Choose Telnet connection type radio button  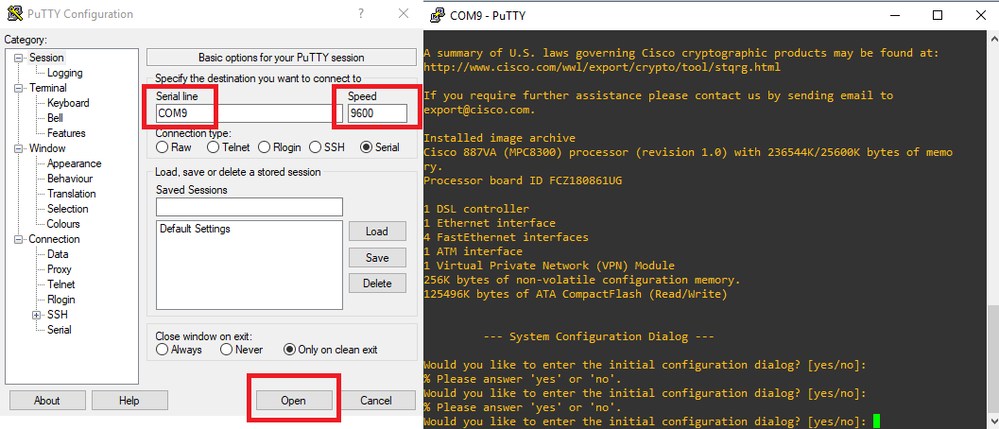[x=212, y=147]
